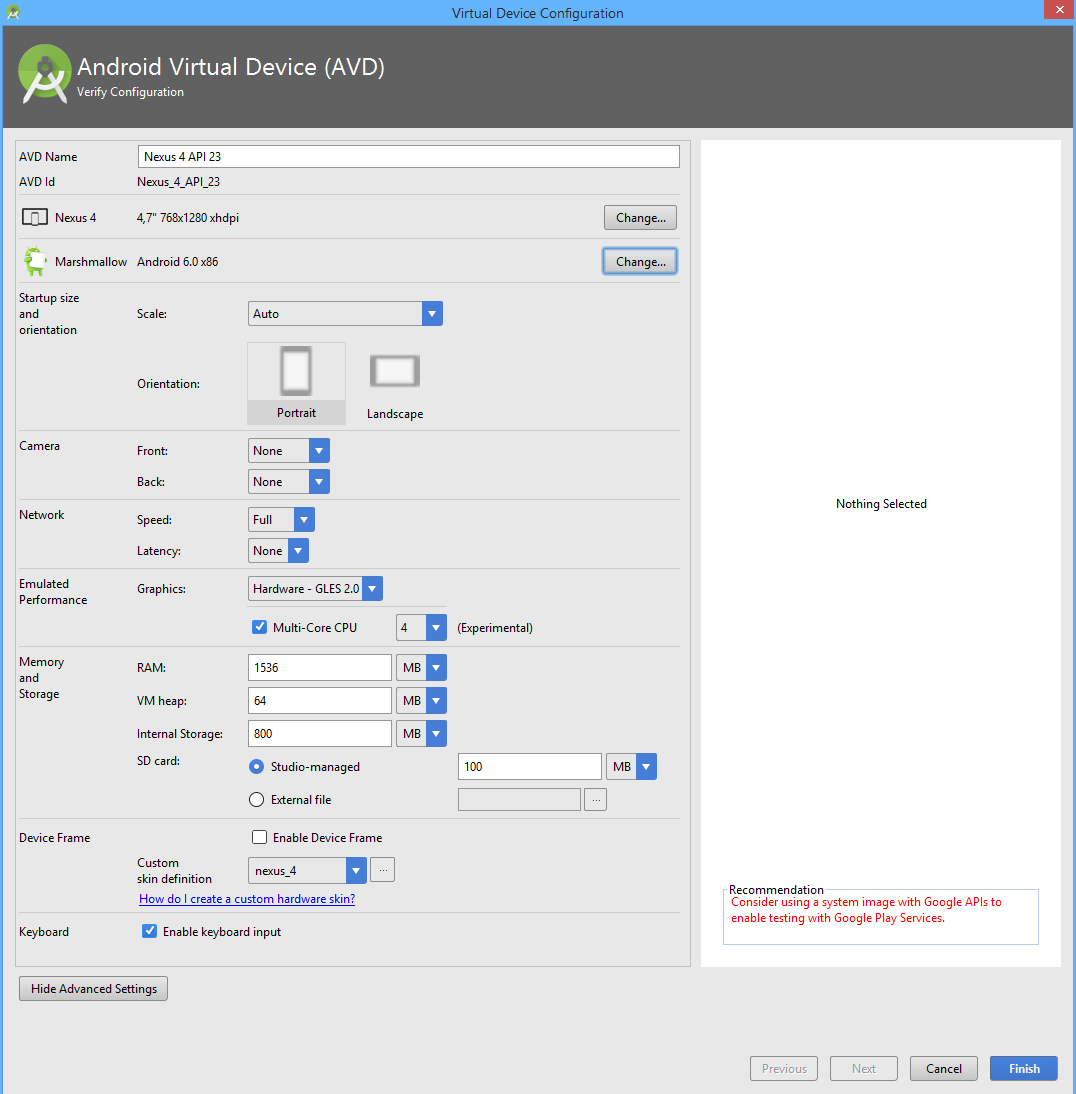Viewport: 1076px width, 1094px height.
Task: Enable Device Frame checkbox
Action: (260, 837)
